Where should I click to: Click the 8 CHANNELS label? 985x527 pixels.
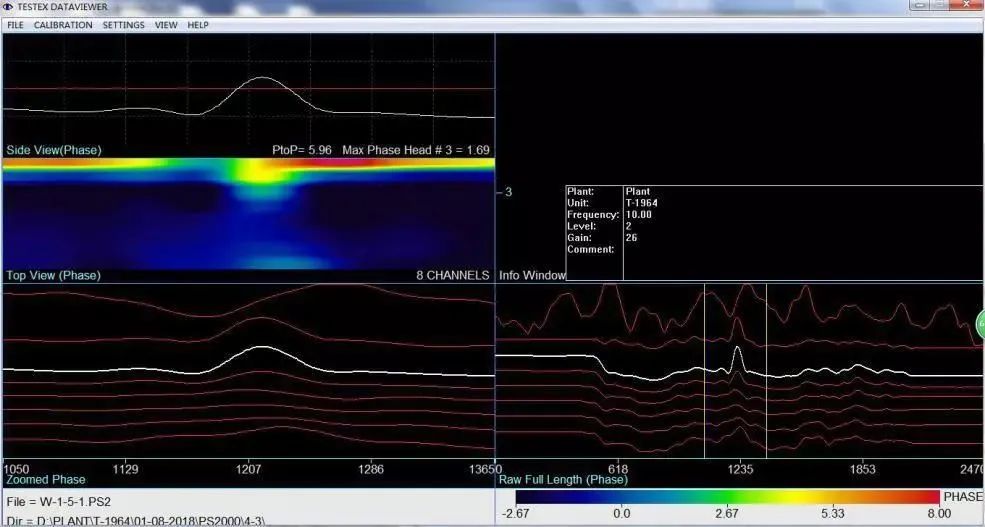click(x=452, y=275)
